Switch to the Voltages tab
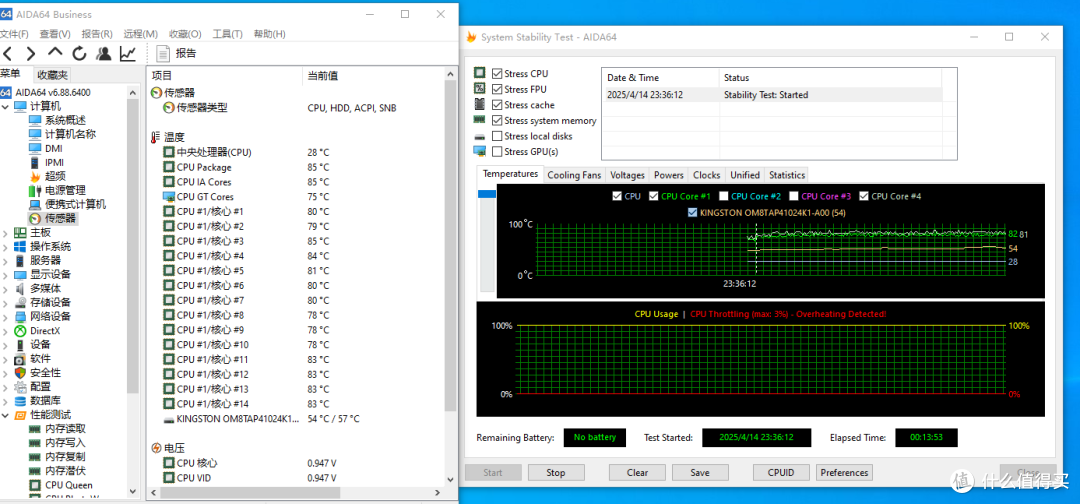This screenshot has height=504, width=1080. click(627, 175)
